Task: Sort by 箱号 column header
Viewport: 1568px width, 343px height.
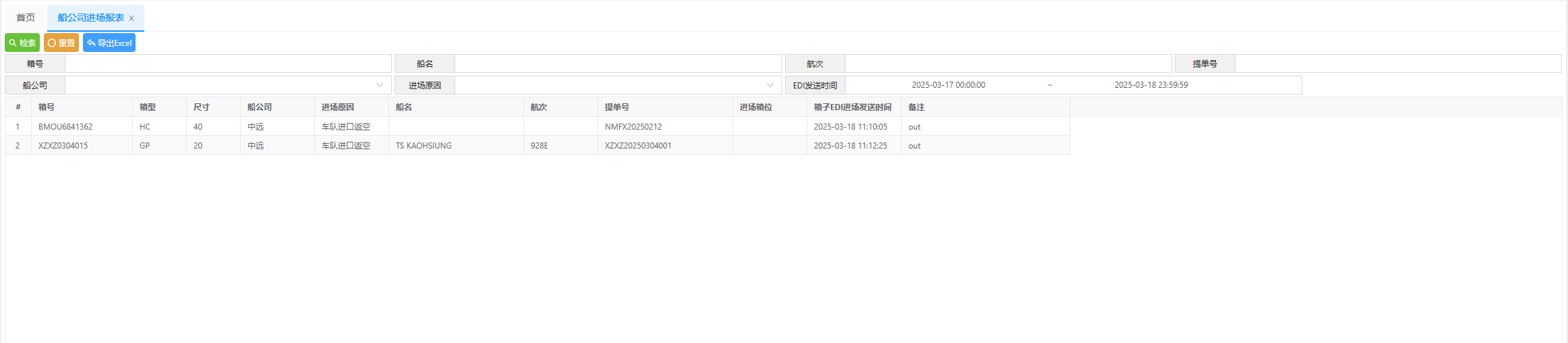Action: point(47,107)
